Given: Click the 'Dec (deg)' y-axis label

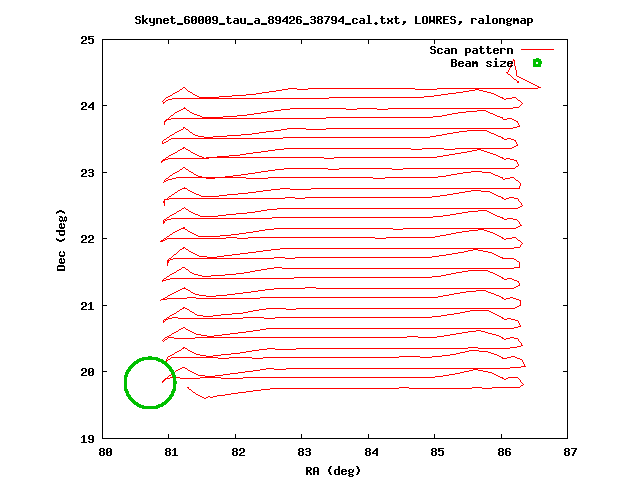Looking at the screenshot, I should pyautogui.click(x=61, y=240).
